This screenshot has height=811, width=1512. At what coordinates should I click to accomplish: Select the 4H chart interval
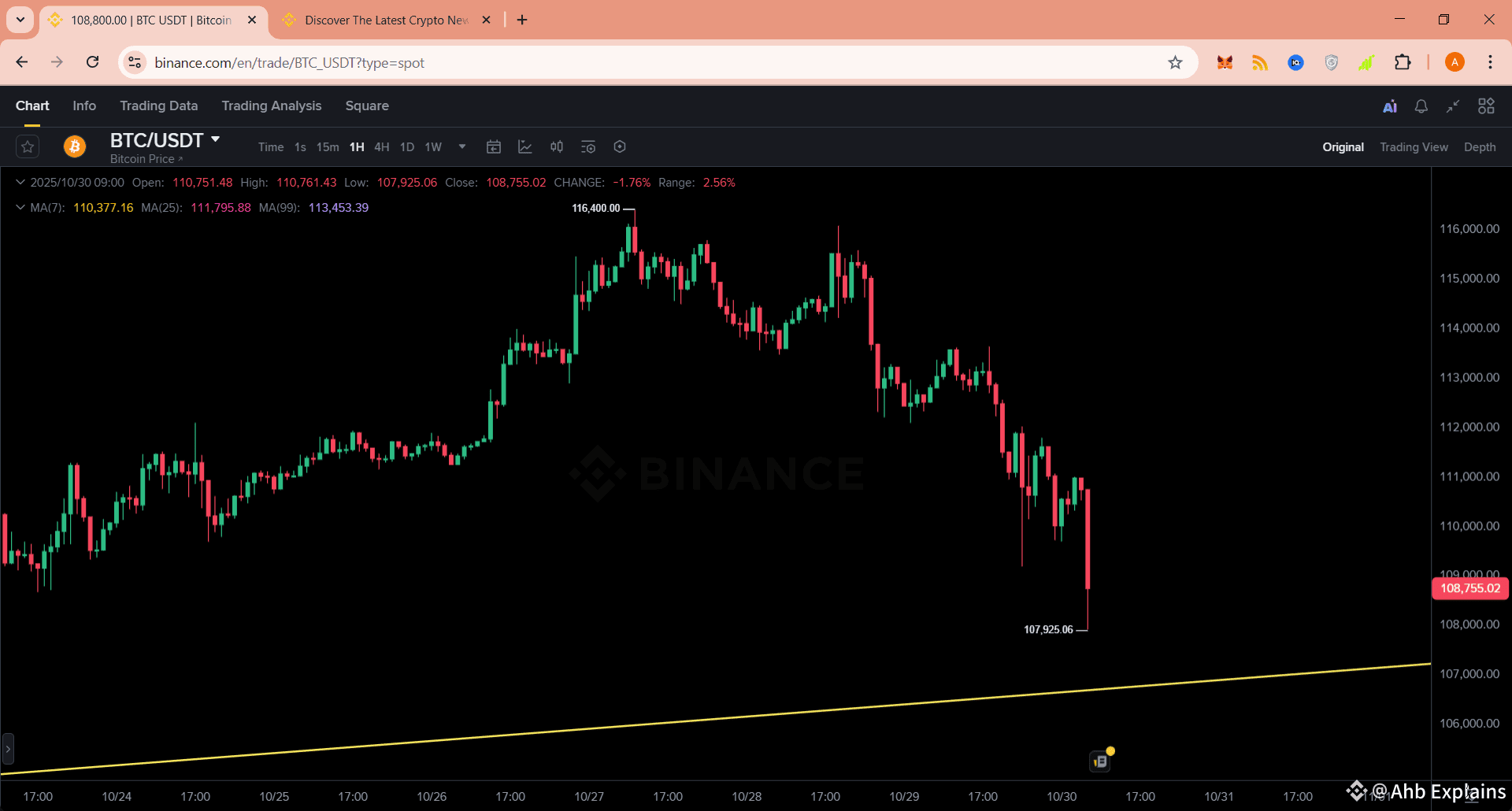point(382,147)
